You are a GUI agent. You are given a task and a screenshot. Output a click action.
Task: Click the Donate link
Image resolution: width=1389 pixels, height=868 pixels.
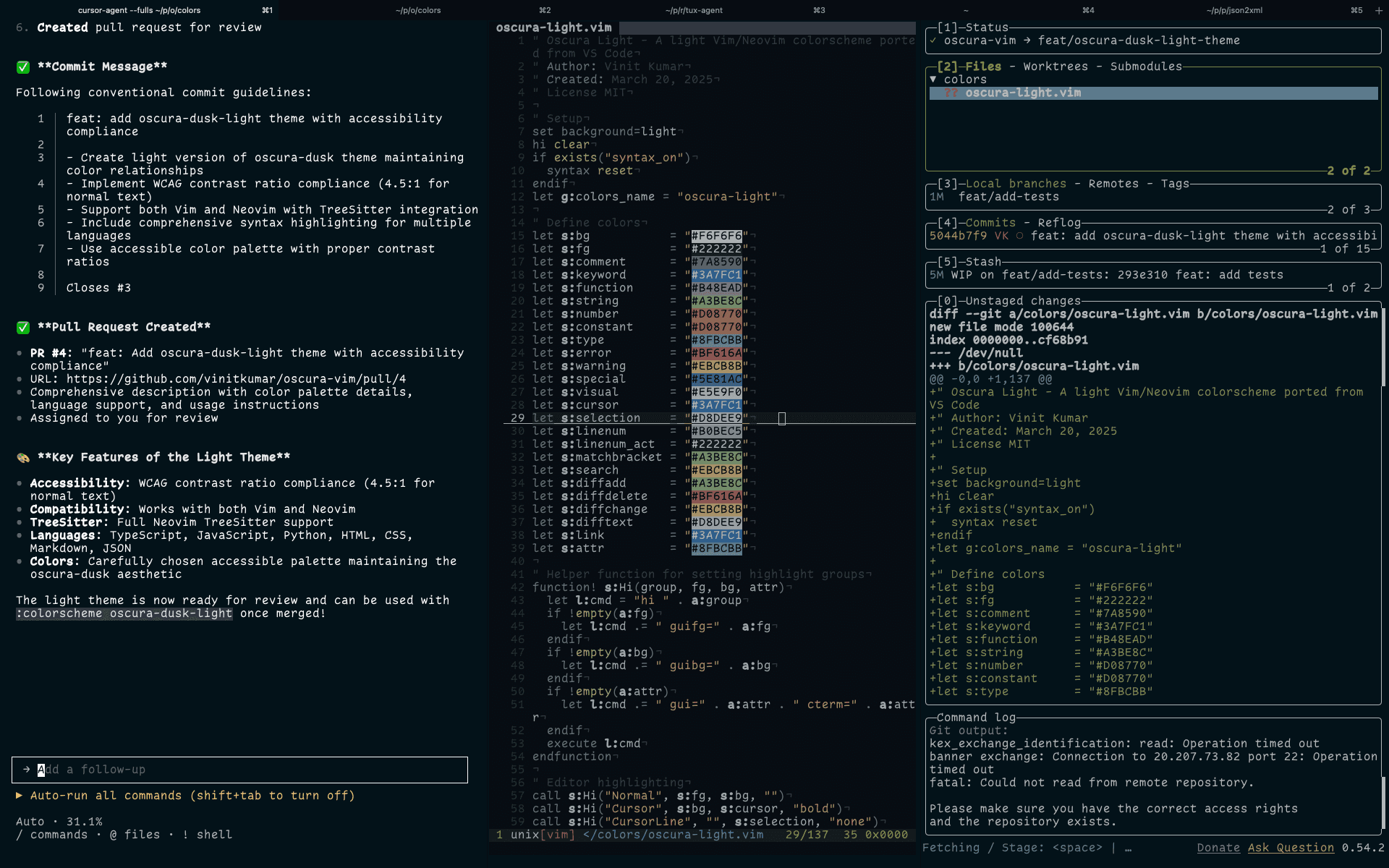[x=1218, y=848]
